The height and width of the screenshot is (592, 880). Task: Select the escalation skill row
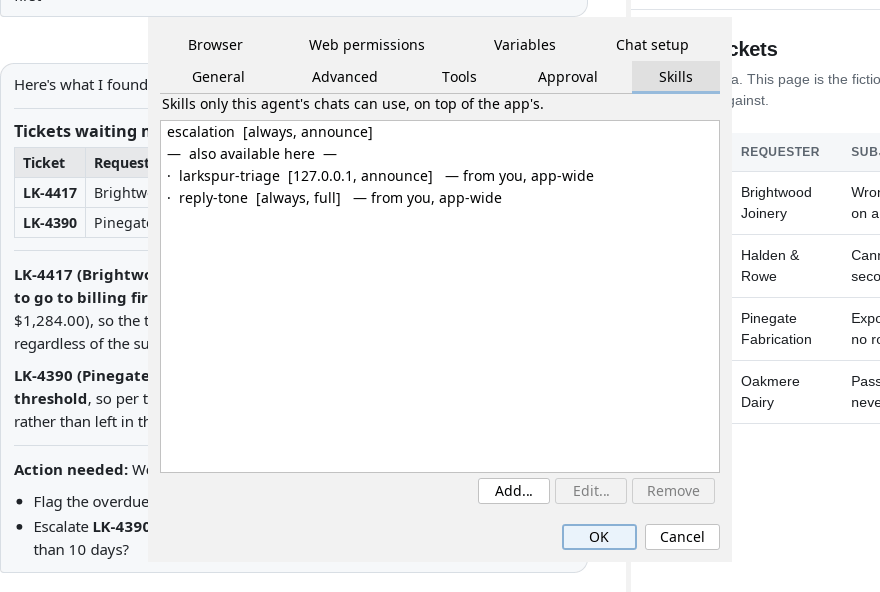(439, 132)
